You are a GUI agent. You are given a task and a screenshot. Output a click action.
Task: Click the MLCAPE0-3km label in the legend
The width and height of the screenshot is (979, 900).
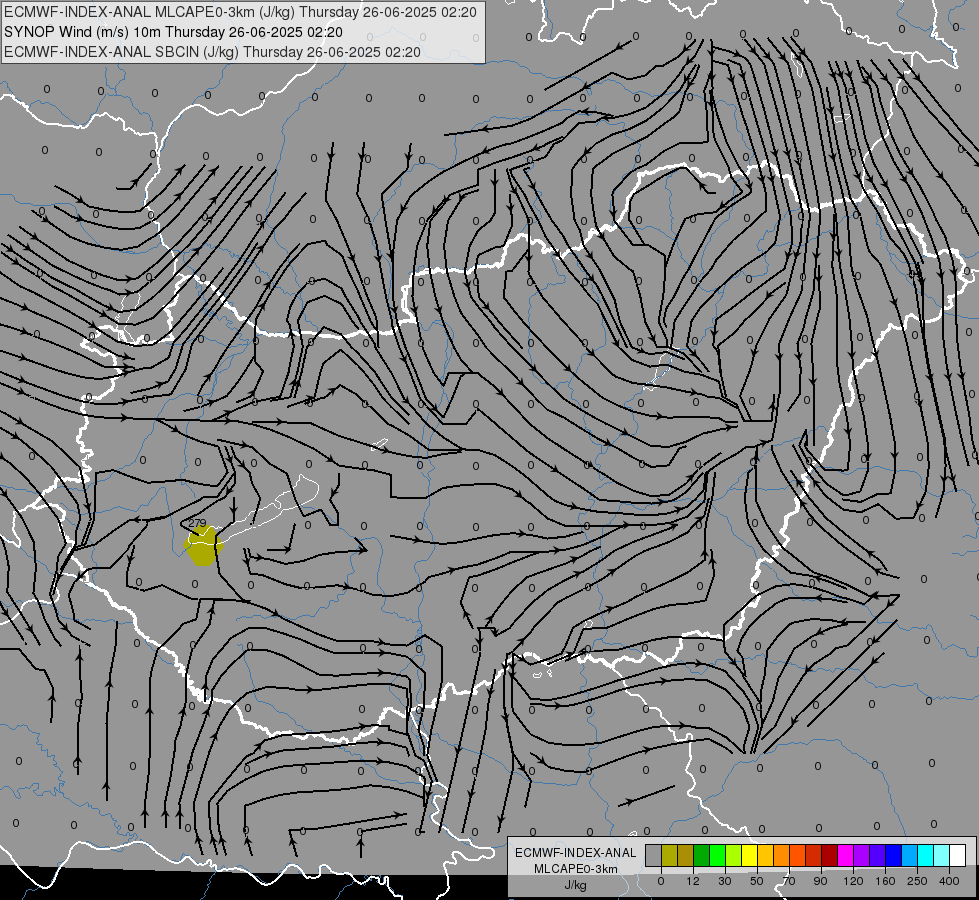(575, 869)
